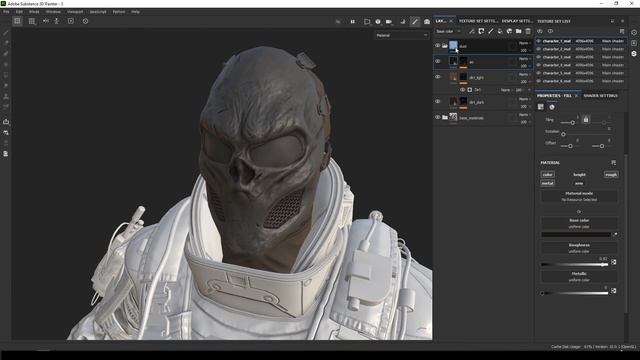Open blend mode dropdown of dirt_dark layer

[524, 99]
